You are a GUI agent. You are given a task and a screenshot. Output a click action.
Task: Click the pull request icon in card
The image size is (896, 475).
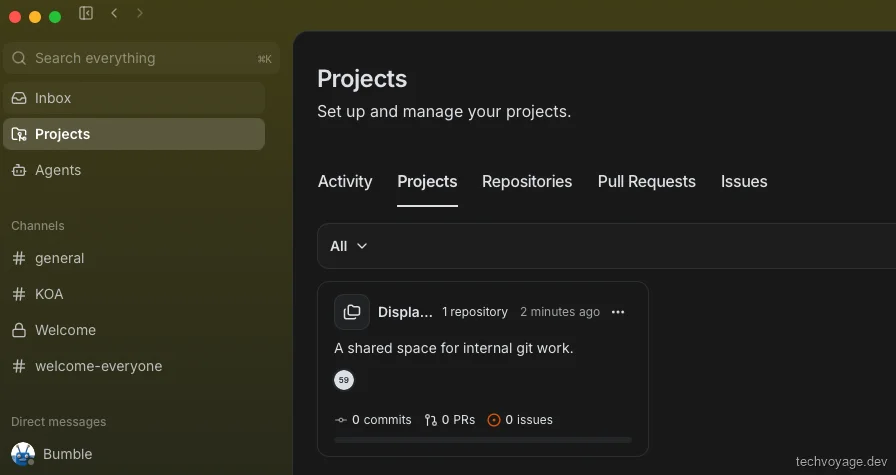coord(430,420)
